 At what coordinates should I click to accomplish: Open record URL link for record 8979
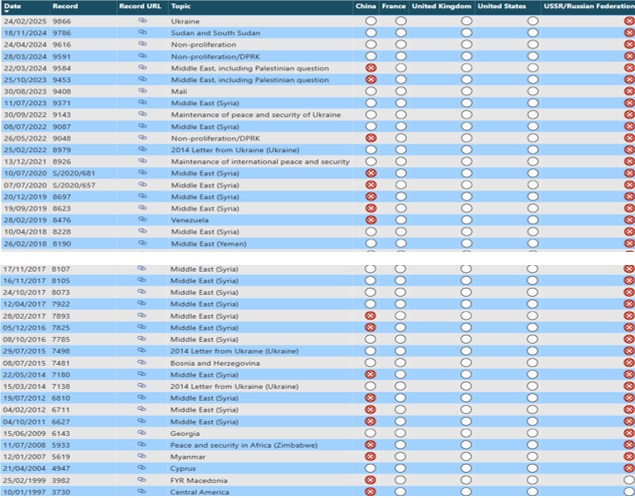142,149
